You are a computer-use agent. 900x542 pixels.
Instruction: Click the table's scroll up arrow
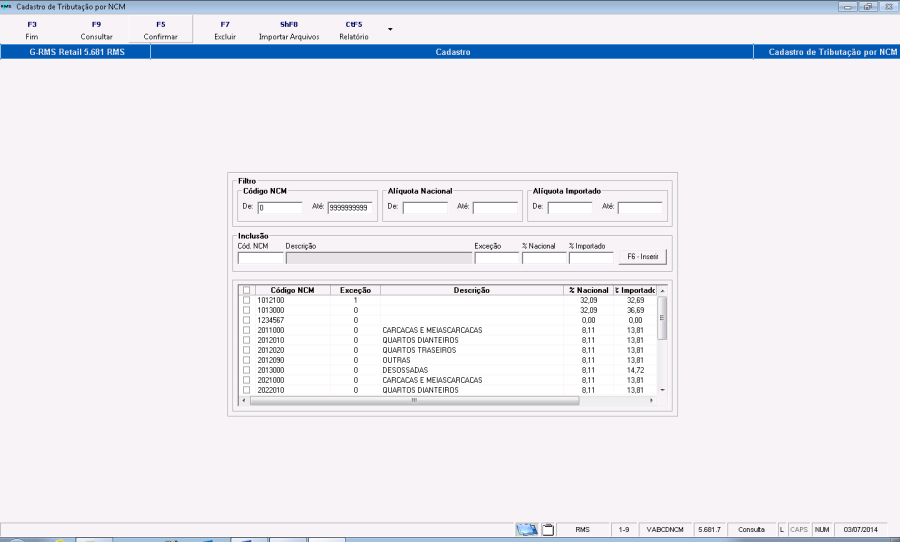tap(662, 291)
